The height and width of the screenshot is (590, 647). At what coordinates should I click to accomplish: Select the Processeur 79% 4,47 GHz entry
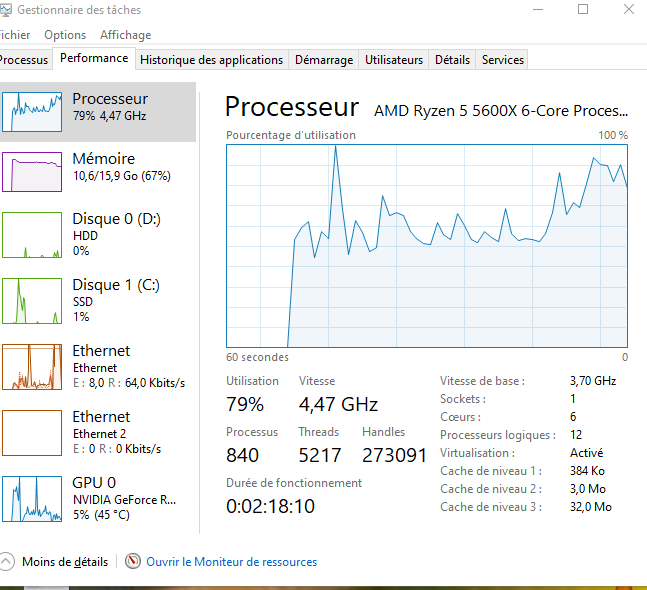98,112
